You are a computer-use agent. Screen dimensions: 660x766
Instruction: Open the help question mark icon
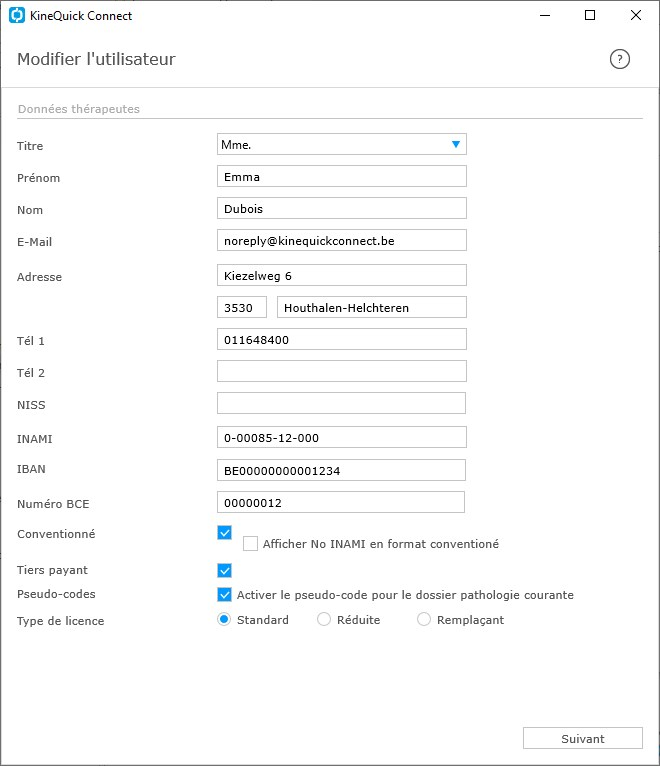pos(619,59)
